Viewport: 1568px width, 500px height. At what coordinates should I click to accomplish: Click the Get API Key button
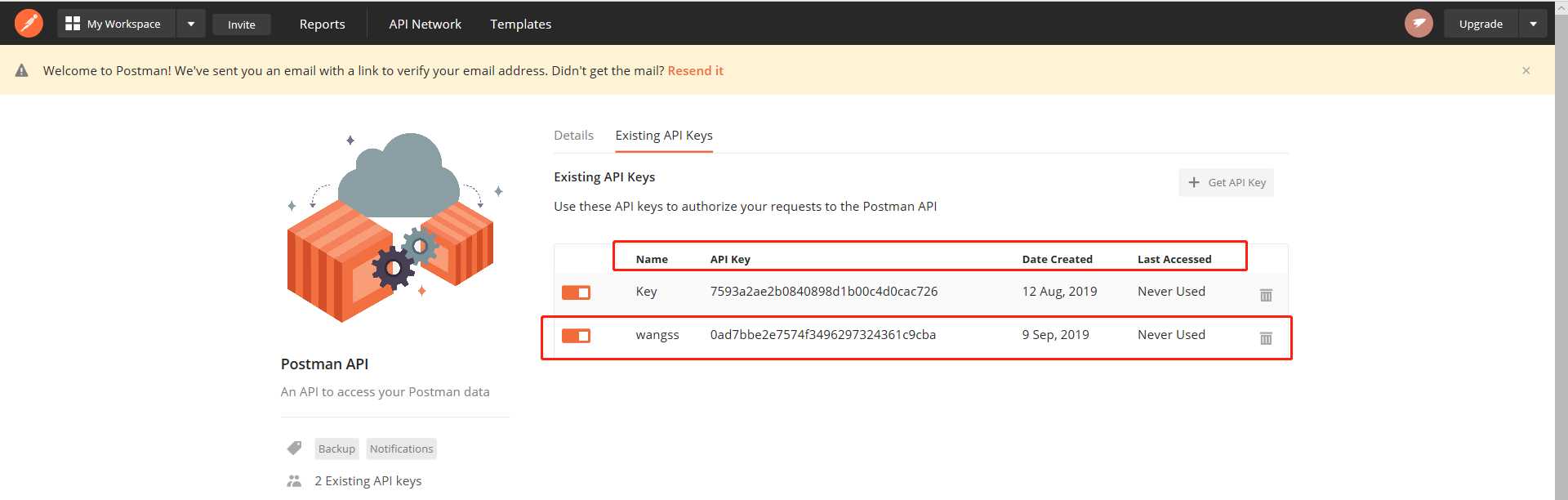click(x=1226, y=183)
